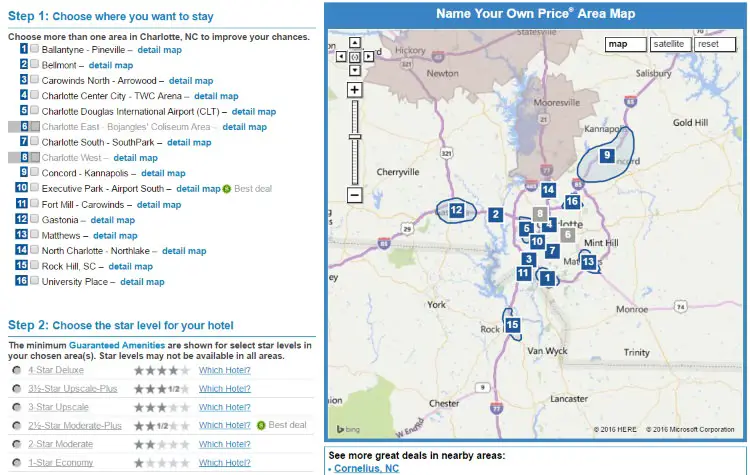Tick the Fort Mill - Carowinds checkbox

click(34, 203)
